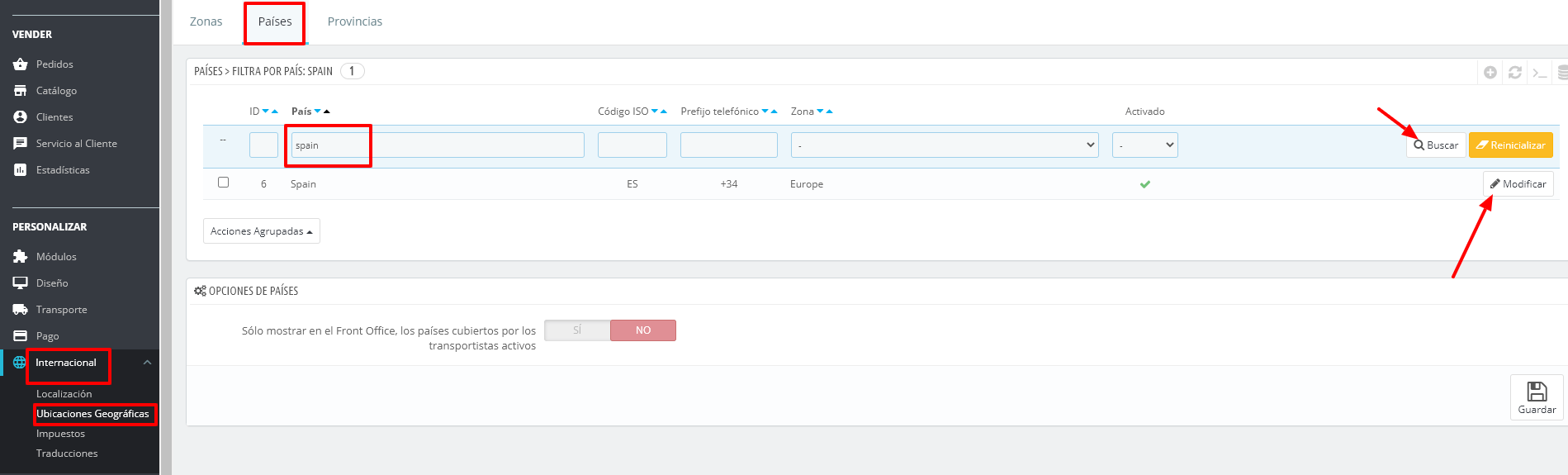Open the Localización submenu item
Viewport: 1568px width, 475px height.
[x=64, y=394]
